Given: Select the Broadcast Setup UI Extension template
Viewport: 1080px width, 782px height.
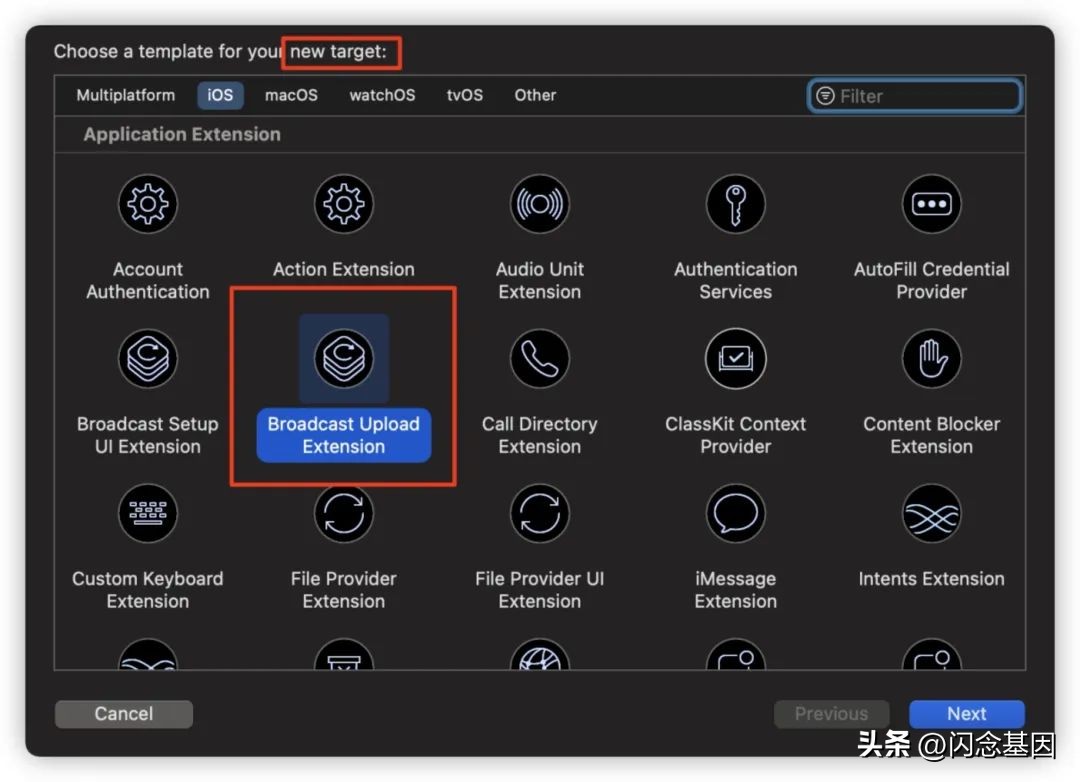Looking at the screenshot, I should tap(148, 359).
